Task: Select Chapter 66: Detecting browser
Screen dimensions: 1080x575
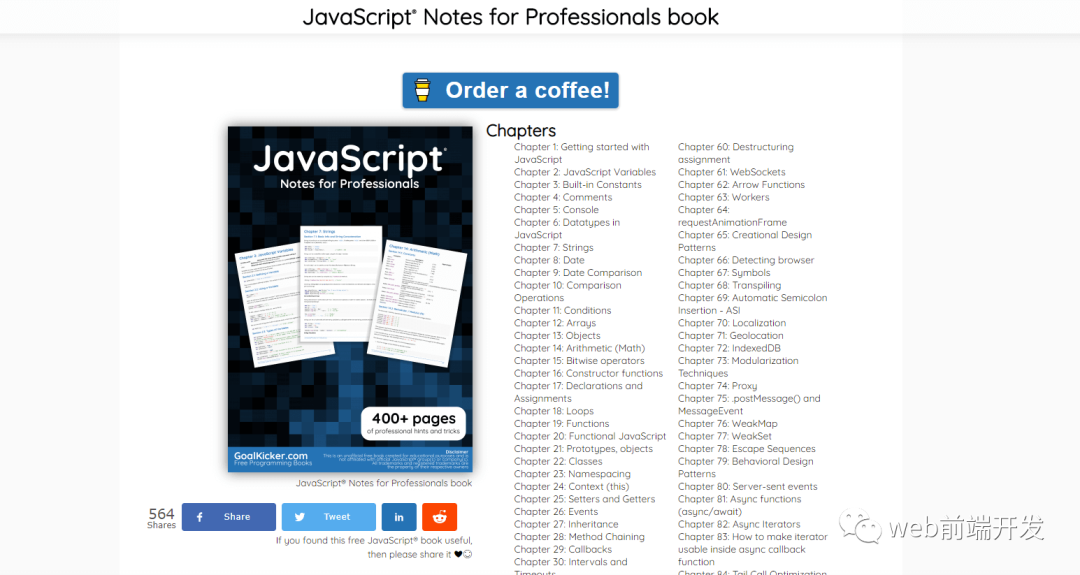Action: (746, 260)
